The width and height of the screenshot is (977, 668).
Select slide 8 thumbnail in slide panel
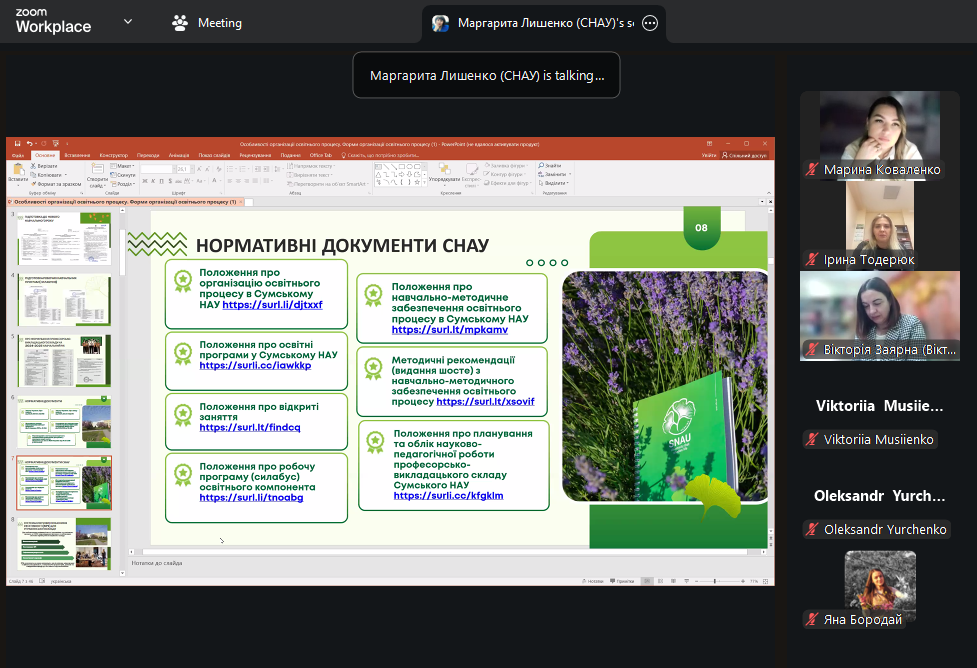pos(67,539)
